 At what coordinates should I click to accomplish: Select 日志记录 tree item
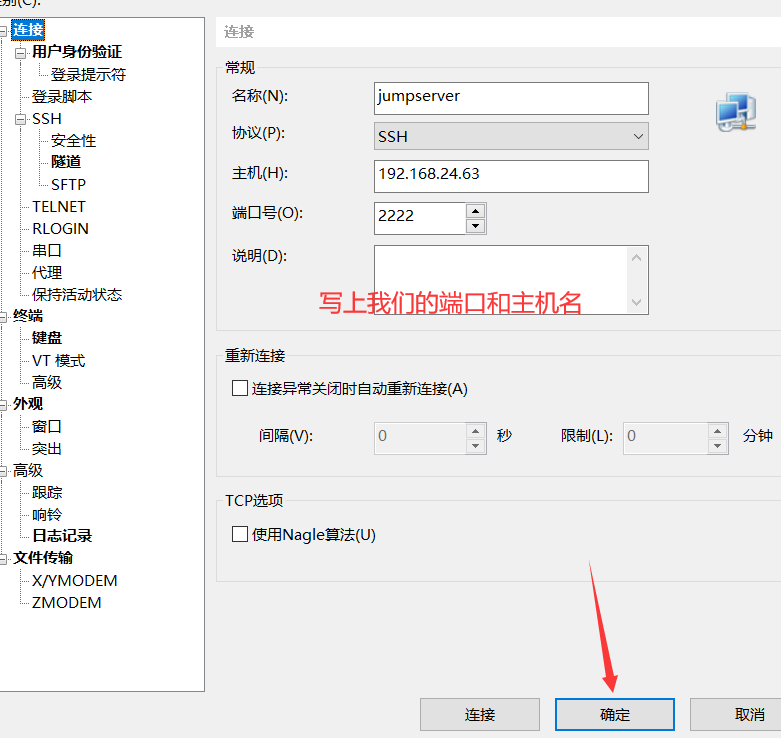coord(62,536)
